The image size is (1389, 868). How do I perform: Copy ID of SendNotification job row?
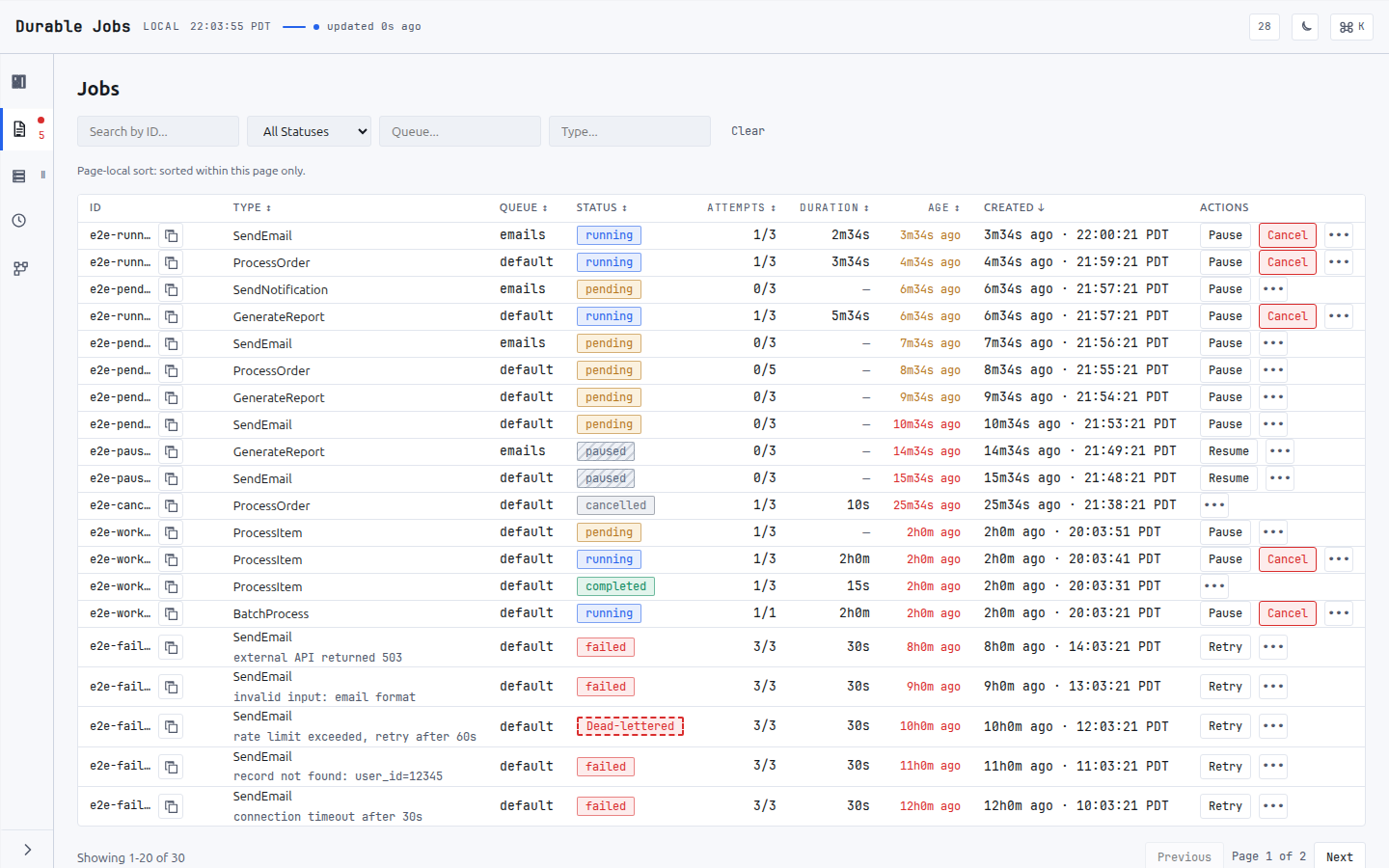171,289
